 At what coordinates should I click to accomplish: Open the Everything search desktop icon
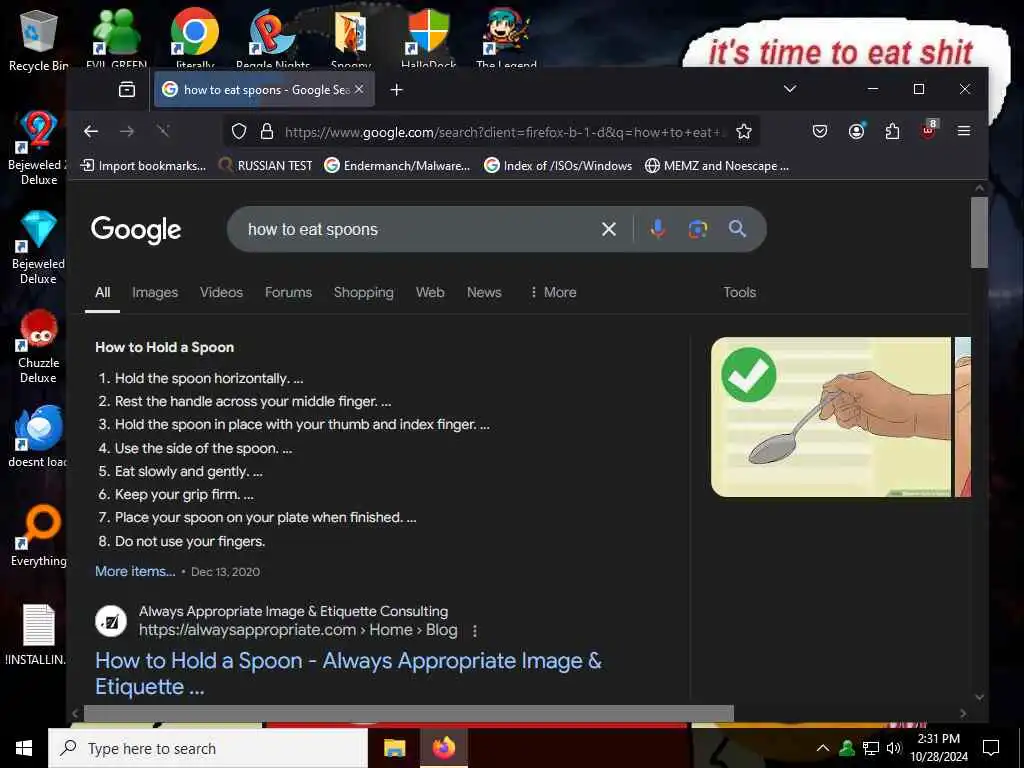click(x=38, y=536)
